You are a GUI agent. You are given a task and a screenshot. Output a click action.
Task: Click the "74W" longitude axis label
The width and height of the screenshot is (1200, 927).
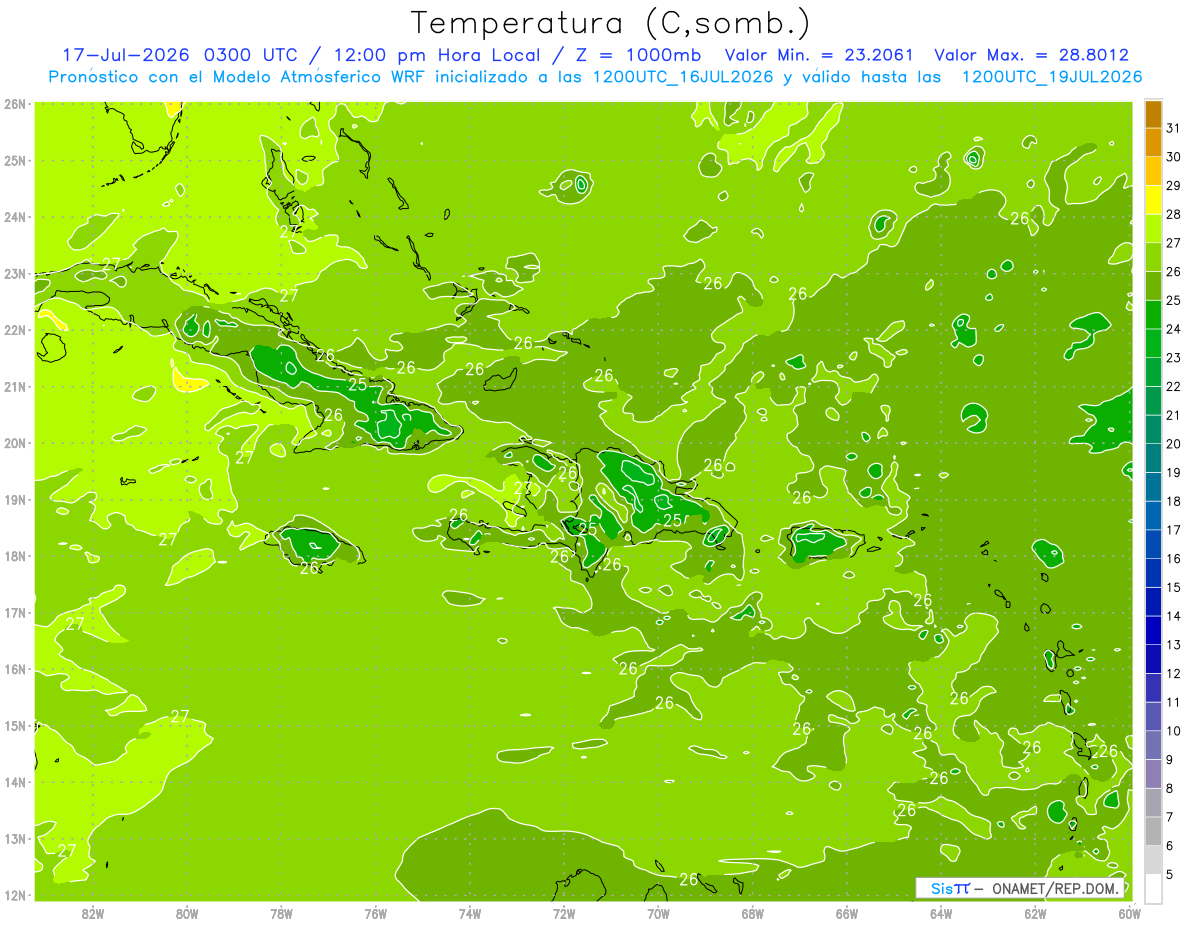[x=470, y=913]
